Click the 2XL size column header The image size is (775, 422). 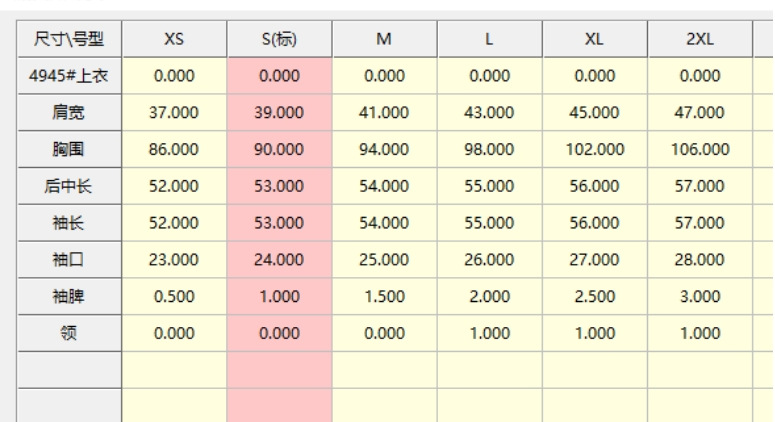(699, 39)
